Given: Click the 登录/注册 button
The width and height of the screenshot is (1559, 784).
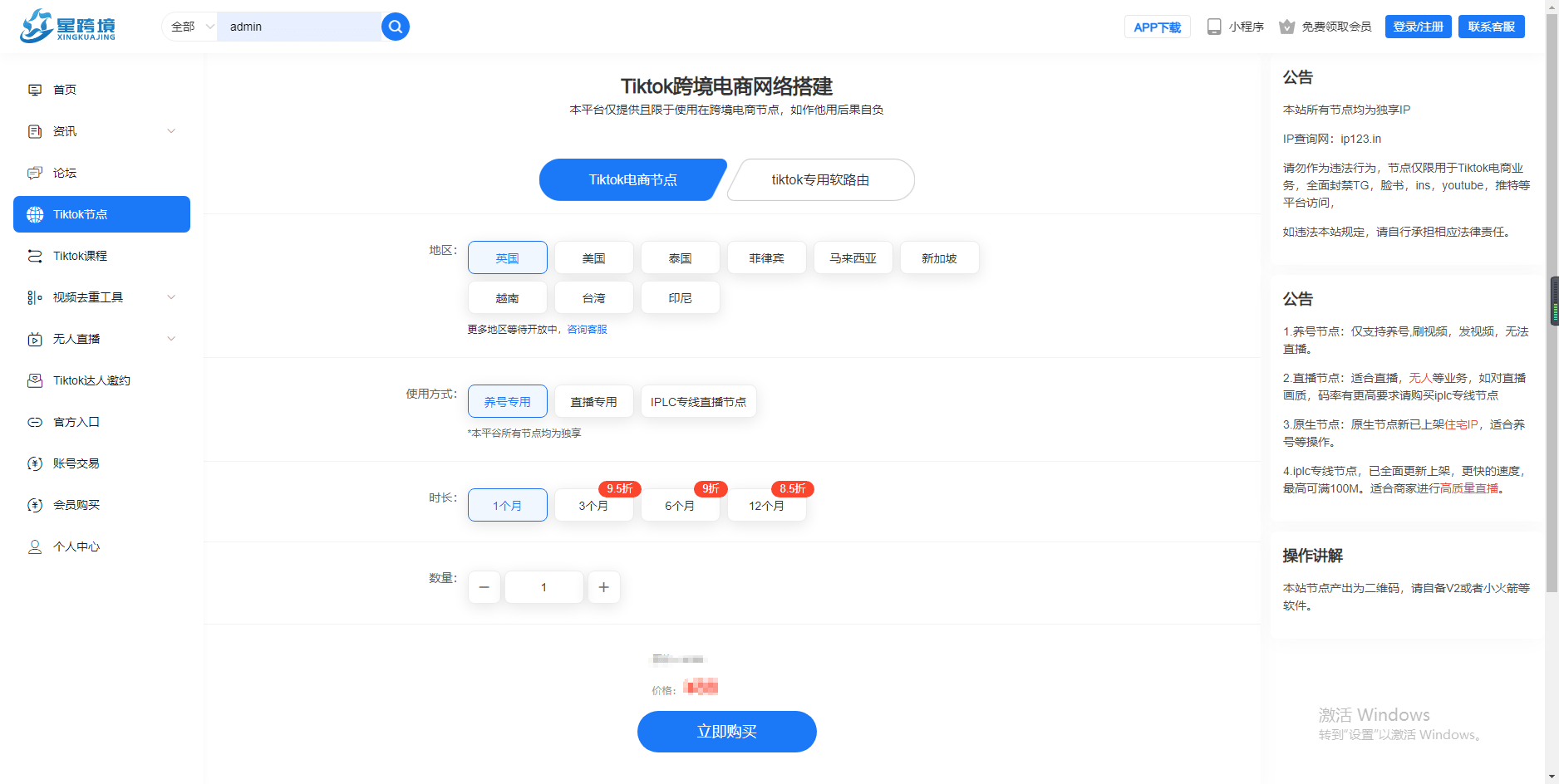Looking at the screenshot, I should tap(1419, 27).
